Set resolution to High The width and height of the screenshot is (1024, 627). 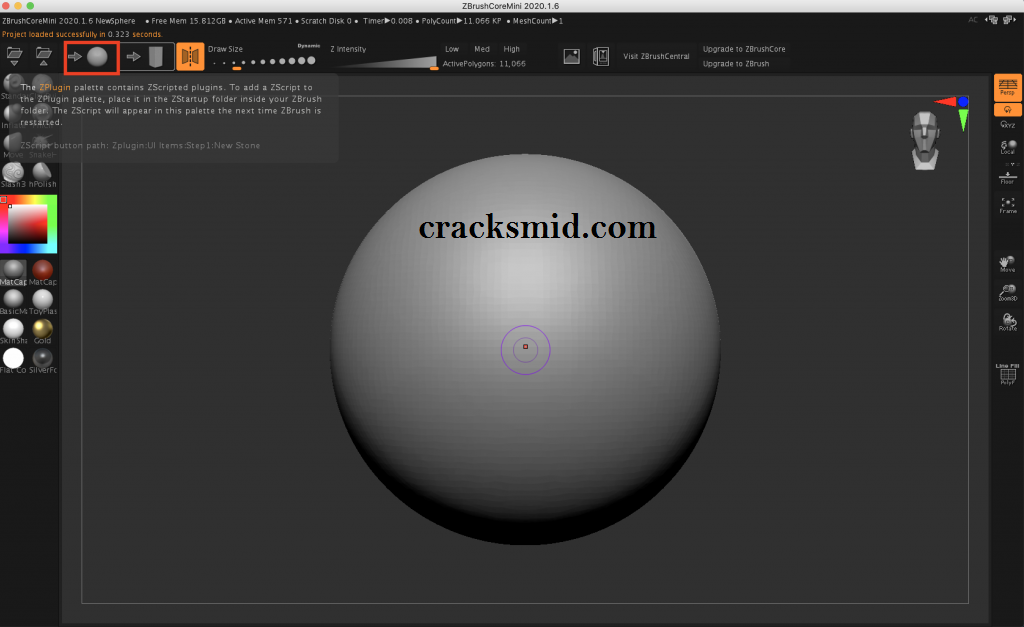[x=511, y=49]
